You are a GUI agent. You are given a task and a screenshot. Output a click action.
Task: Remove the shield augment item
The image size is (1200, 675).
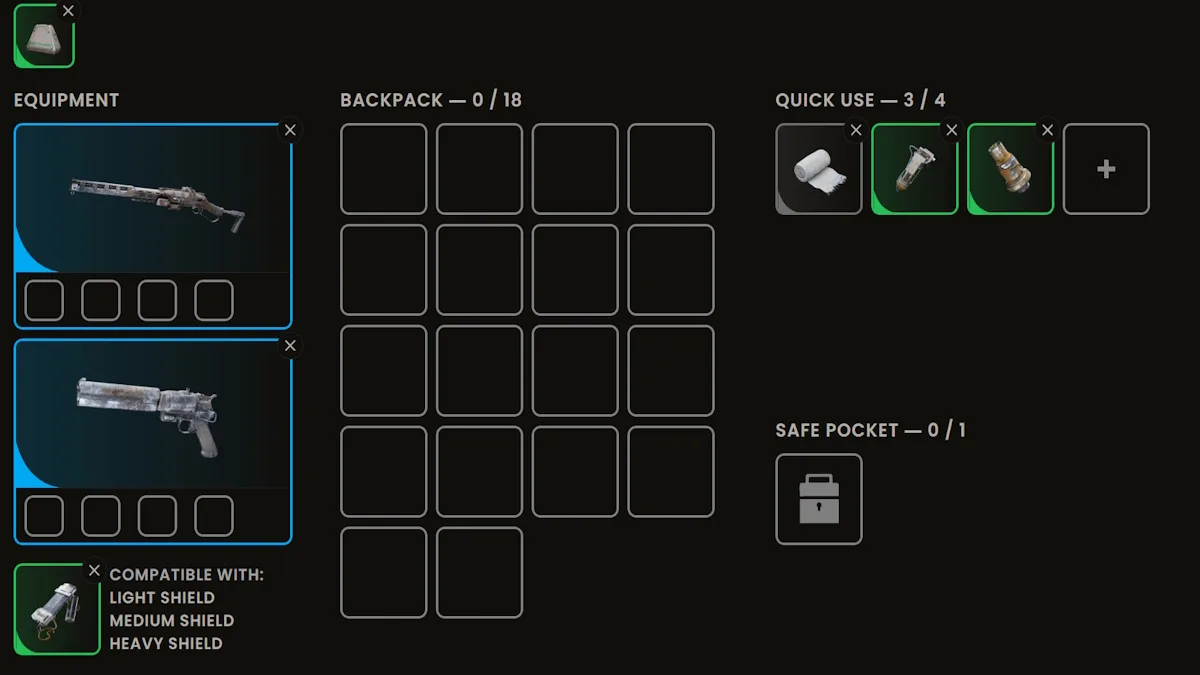94,570
